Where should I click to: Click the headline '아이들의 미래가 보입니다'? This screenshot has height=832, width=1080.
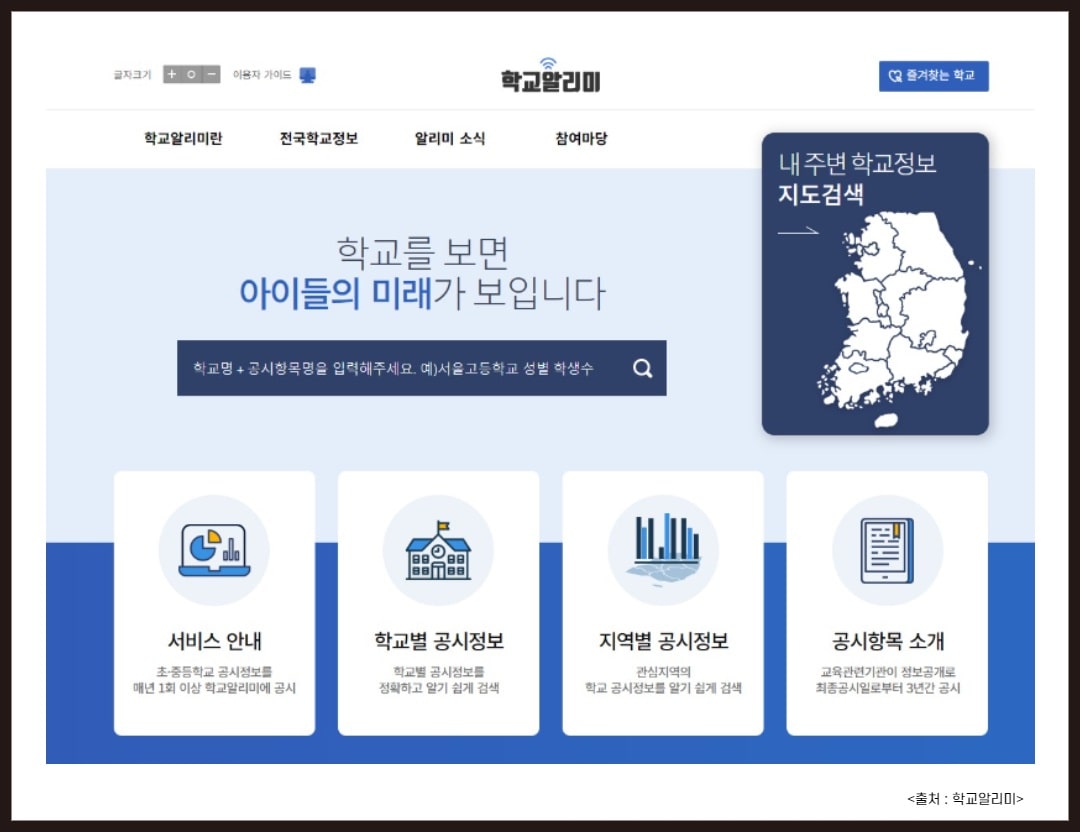point(422,293)
